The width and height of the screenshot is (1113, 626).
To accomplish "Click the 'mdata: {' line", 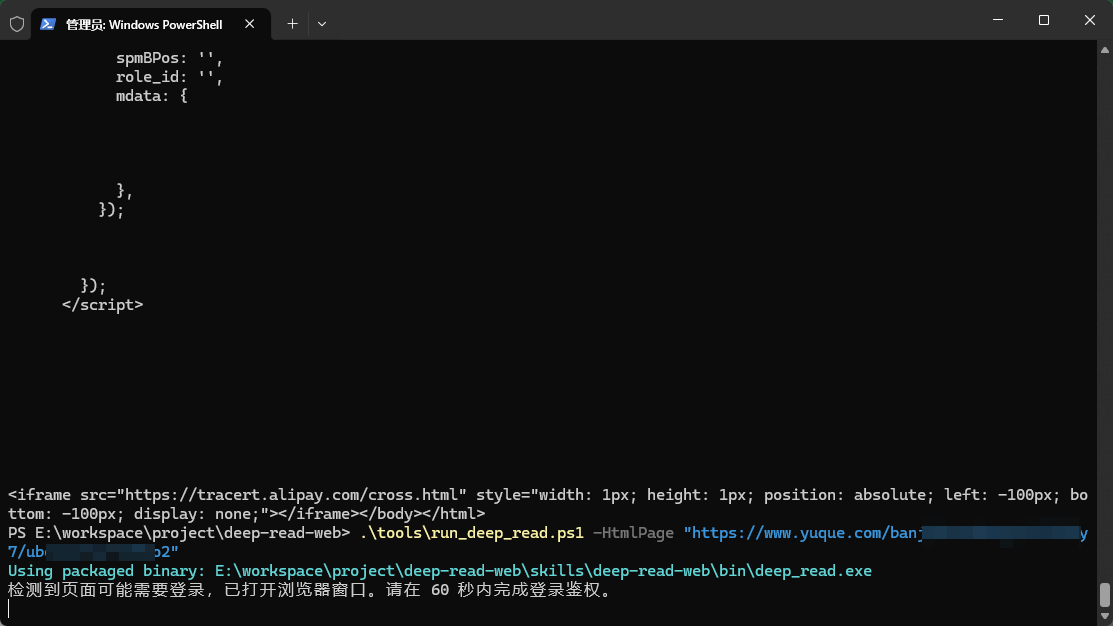I will coord(152,96).
